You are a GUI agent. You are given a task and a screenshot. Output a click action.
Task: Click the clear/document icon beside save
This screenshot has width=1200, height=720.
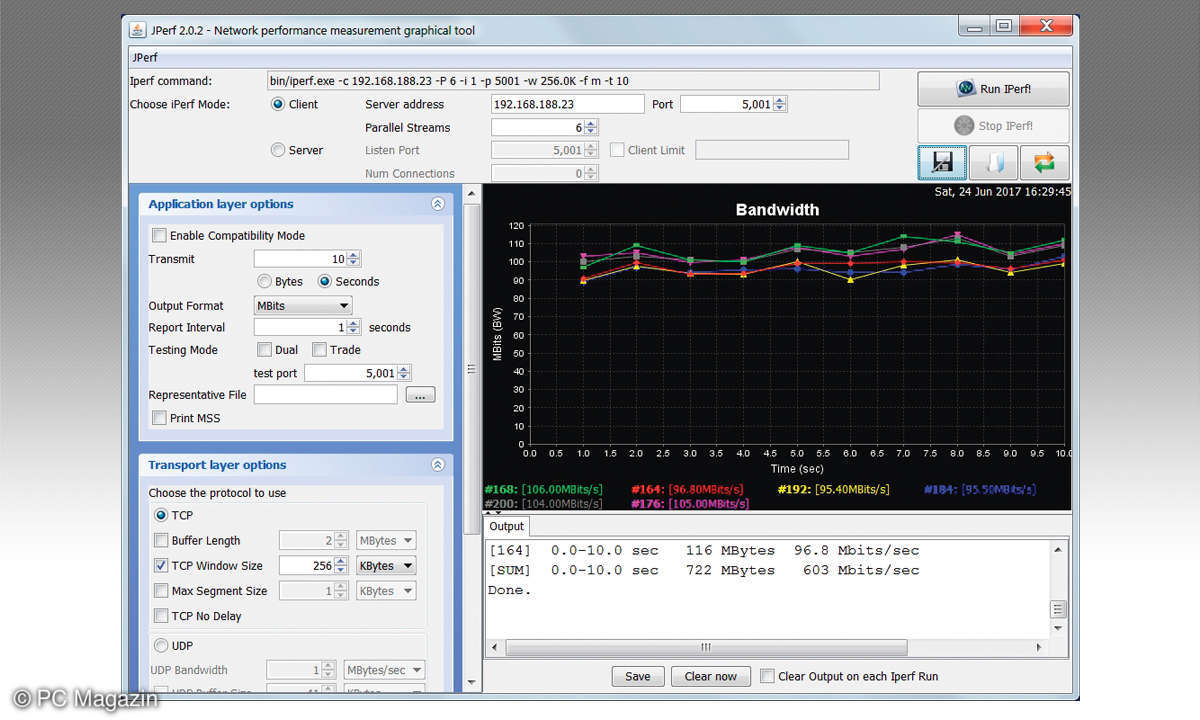993,162
